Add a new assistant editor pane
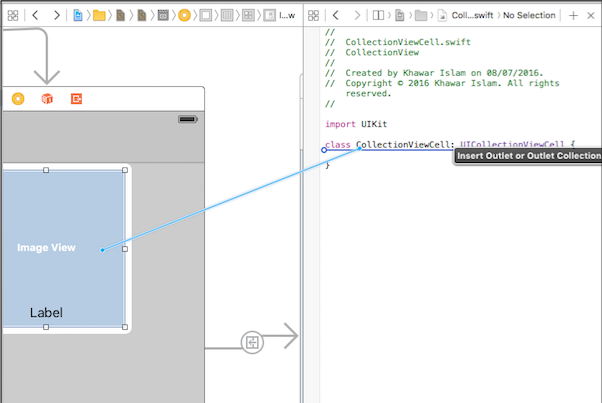The image size is (602, 403). coord(573,16)
